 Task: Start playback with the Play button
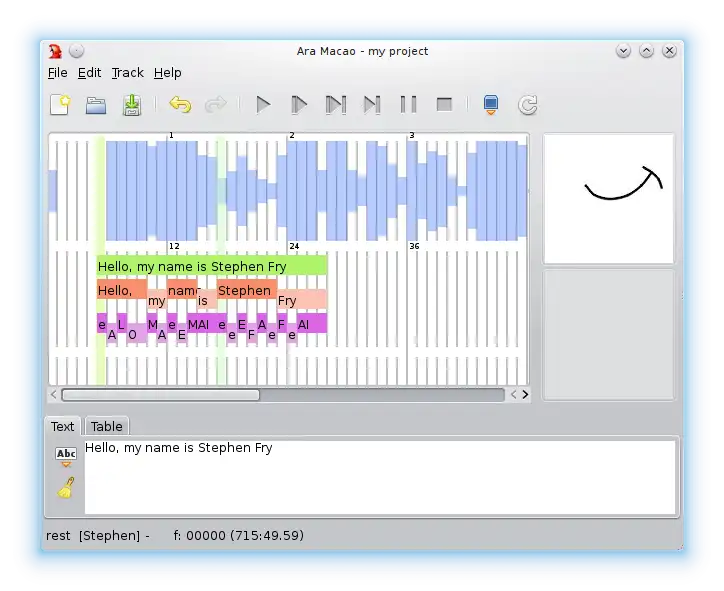[263, 104]
